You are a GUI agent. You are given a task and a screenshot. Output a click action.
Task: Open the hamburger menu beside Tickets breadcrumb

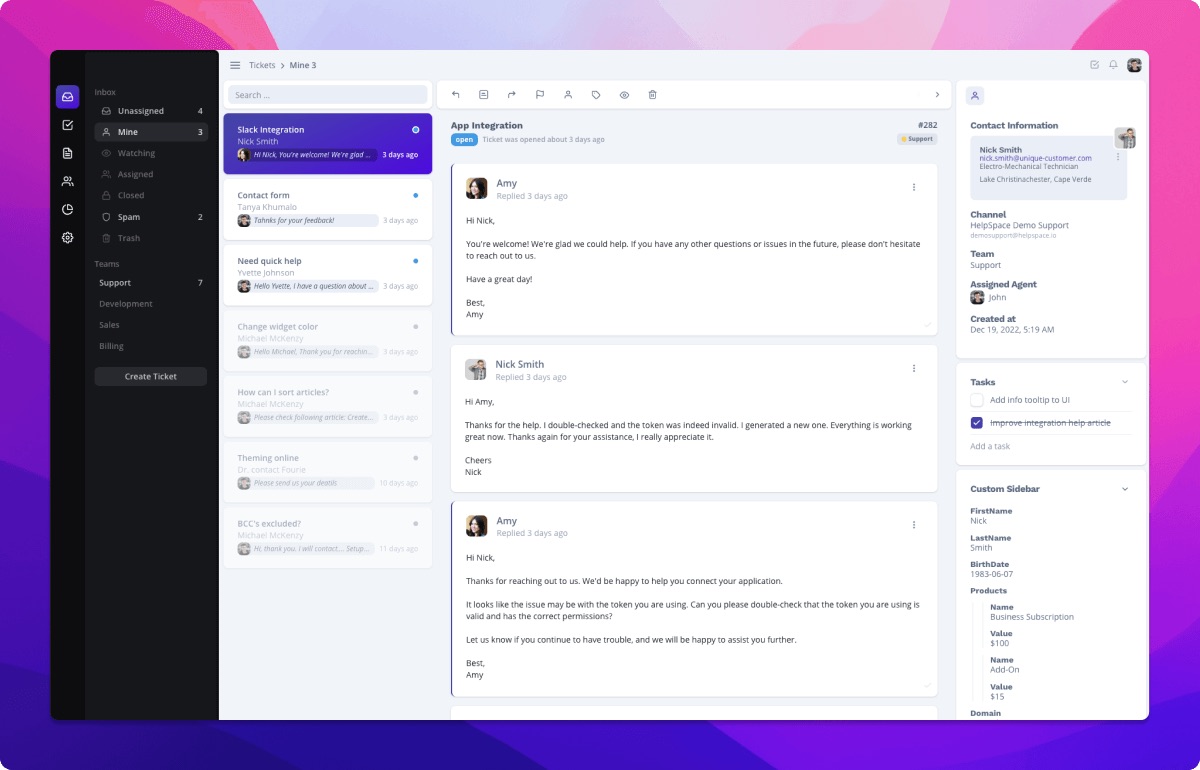click(x=234, y=64)
